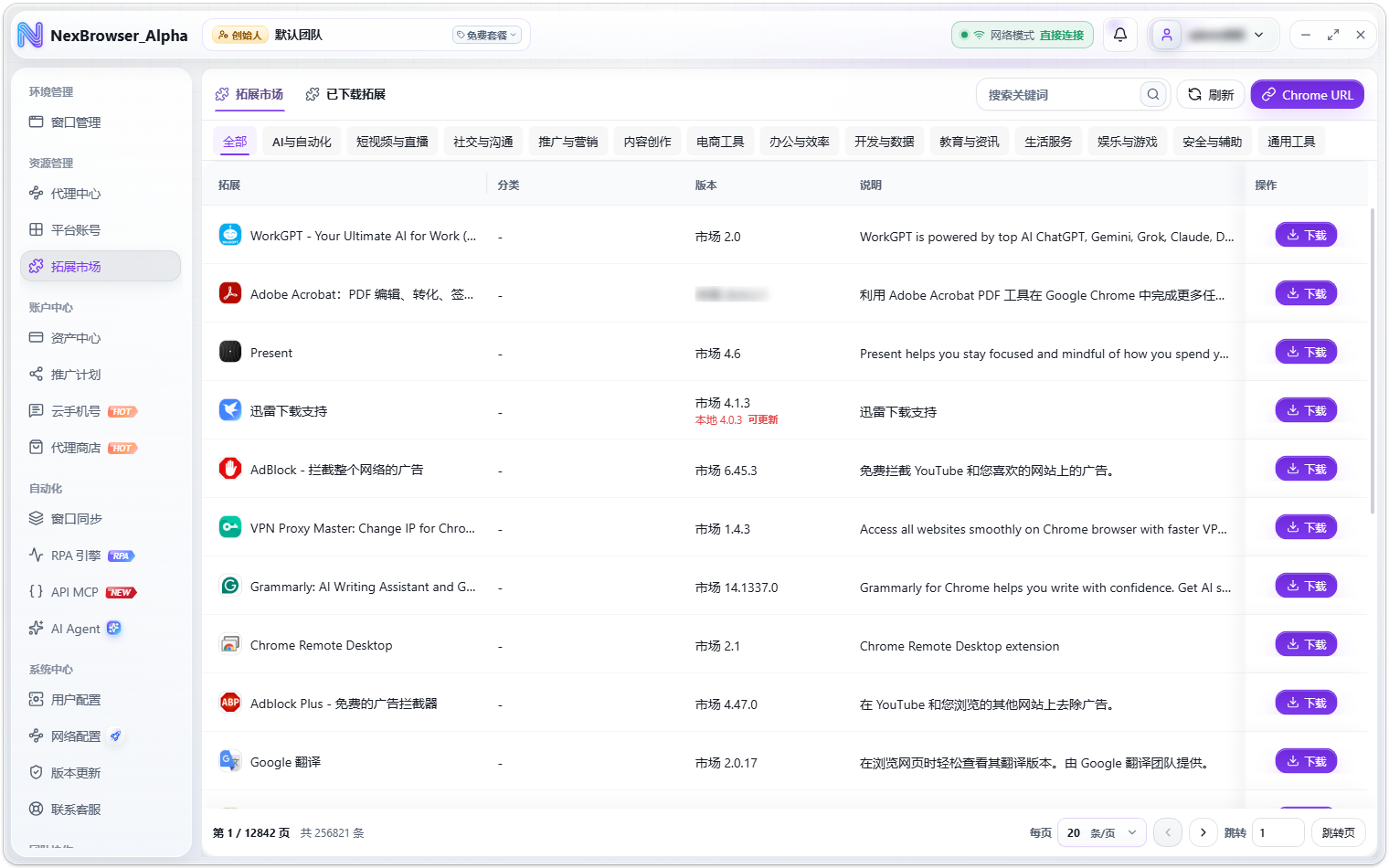Click the VPN Proxy Master key icon

tap(230, 527)
